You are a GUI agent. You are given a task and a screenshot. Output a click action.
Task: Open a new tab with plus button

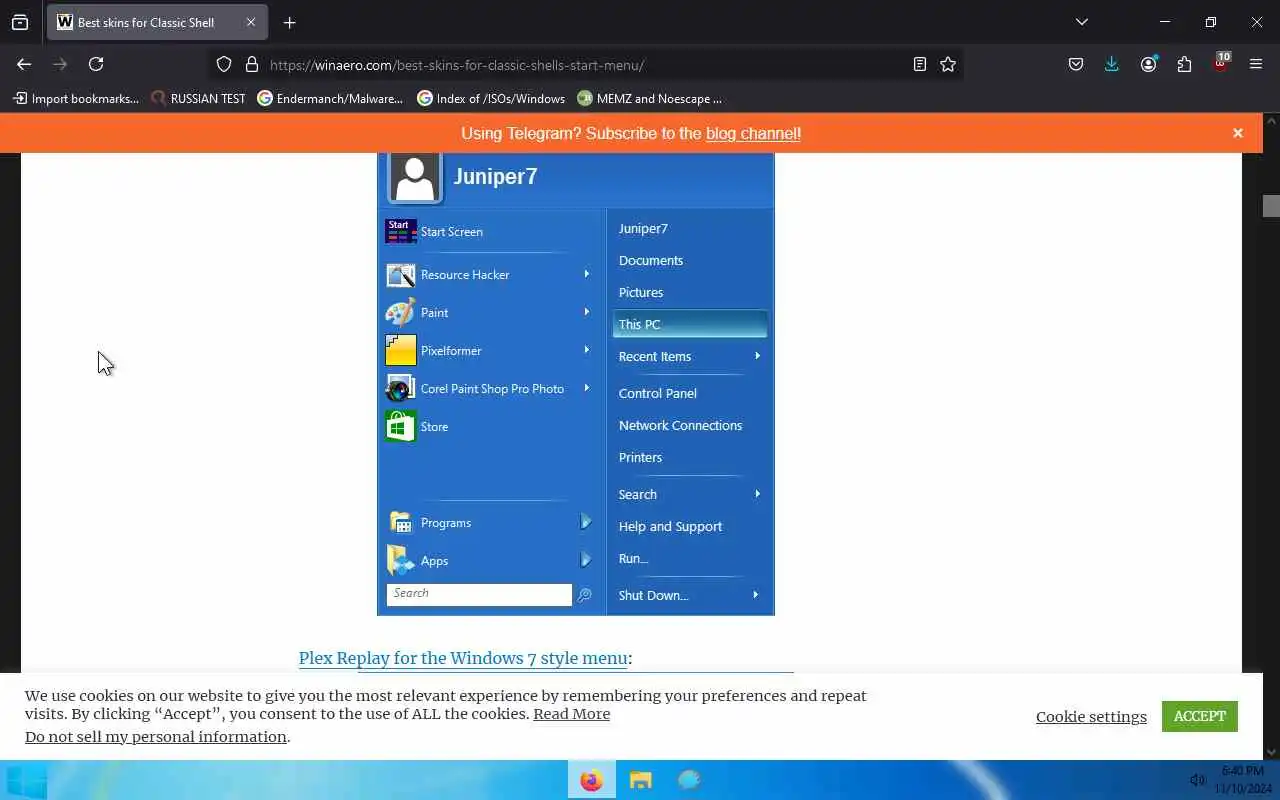(289, 22)
